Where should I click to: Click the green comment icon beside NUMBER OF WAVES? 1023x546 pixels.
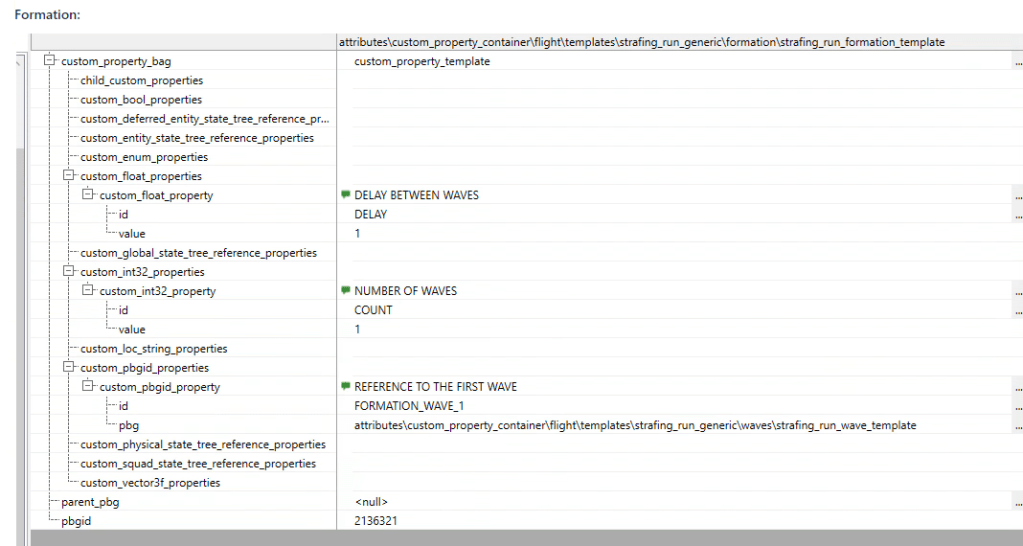coord(346,291)
